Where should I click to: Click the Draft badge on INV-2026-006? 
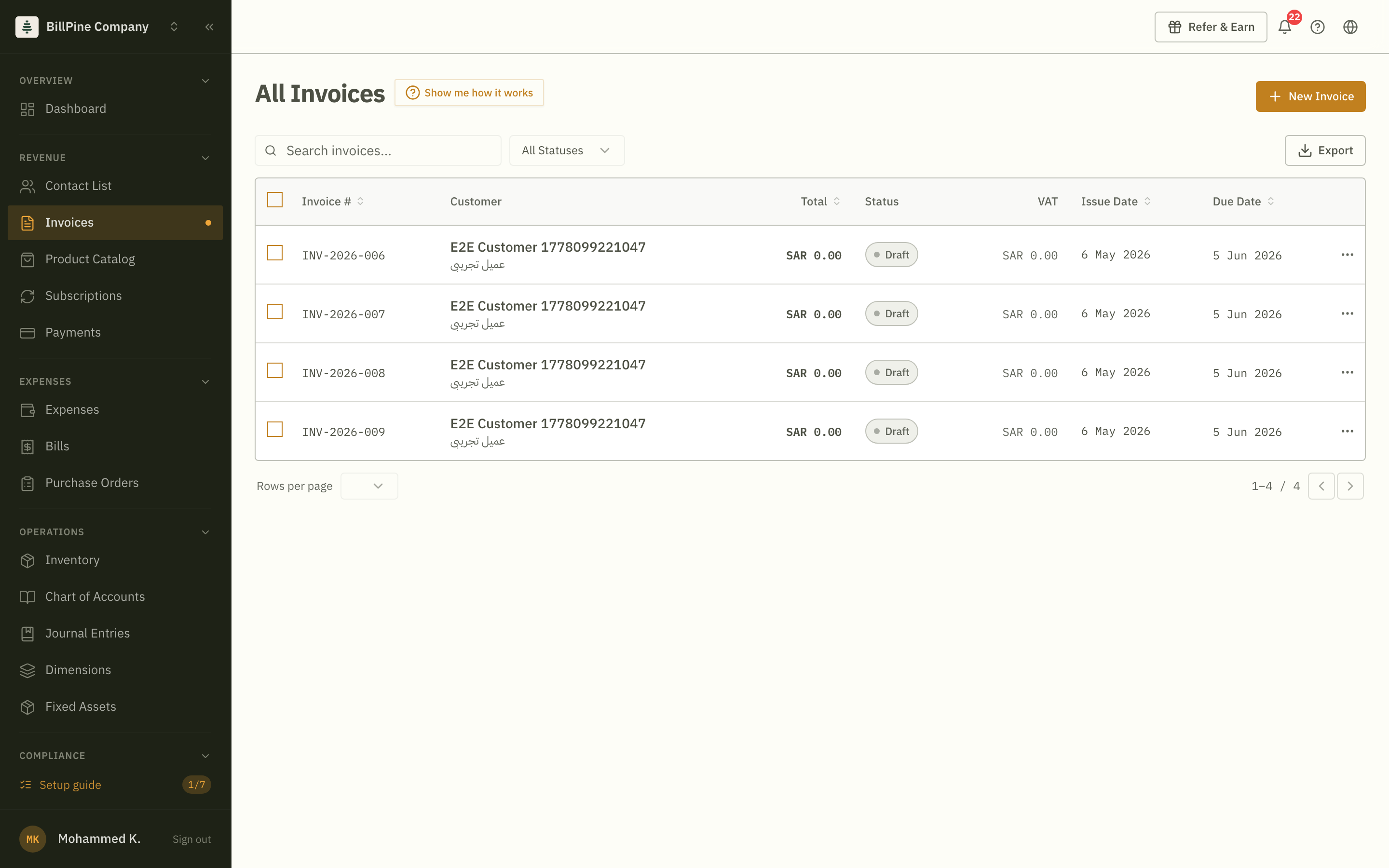tap(891, 255)
